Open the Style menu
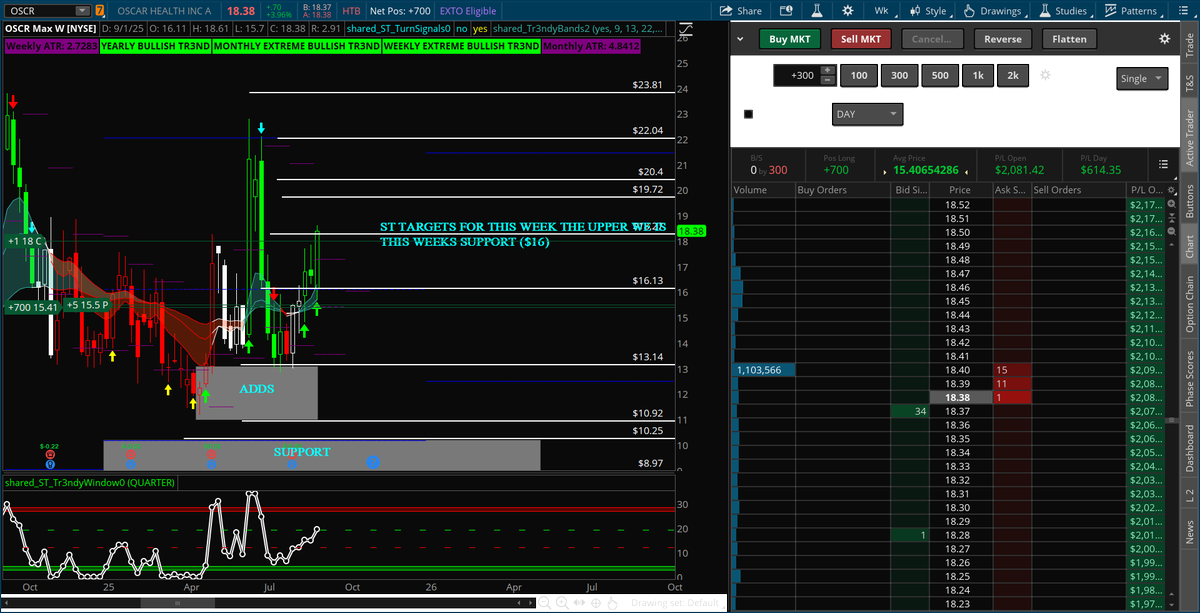Image resolution: width=1200 pixels, height=613 pixels. pyautogui.click(x=927, y=11)
